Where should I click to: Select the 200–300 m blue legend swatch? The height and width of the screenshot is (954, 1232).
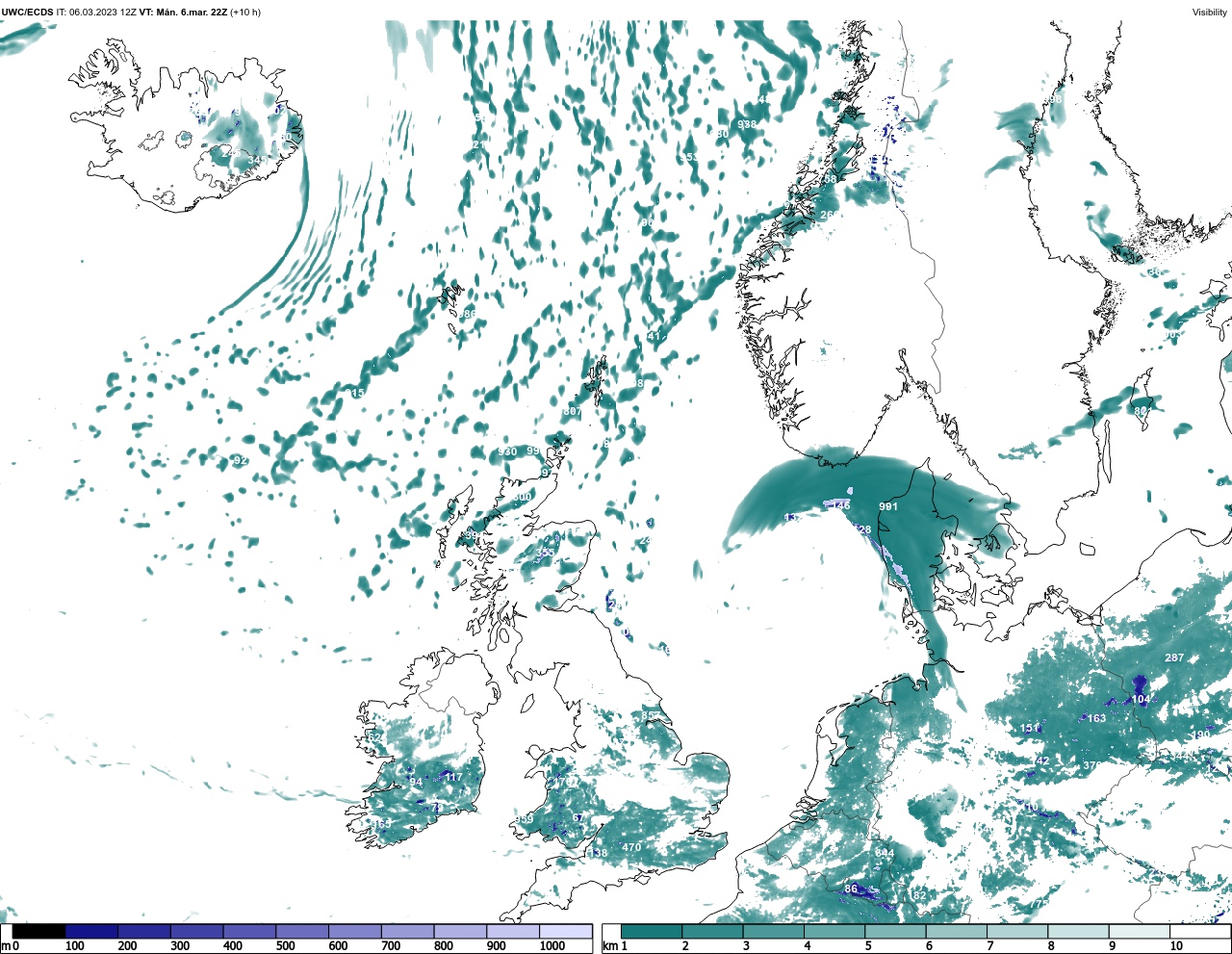144,932
